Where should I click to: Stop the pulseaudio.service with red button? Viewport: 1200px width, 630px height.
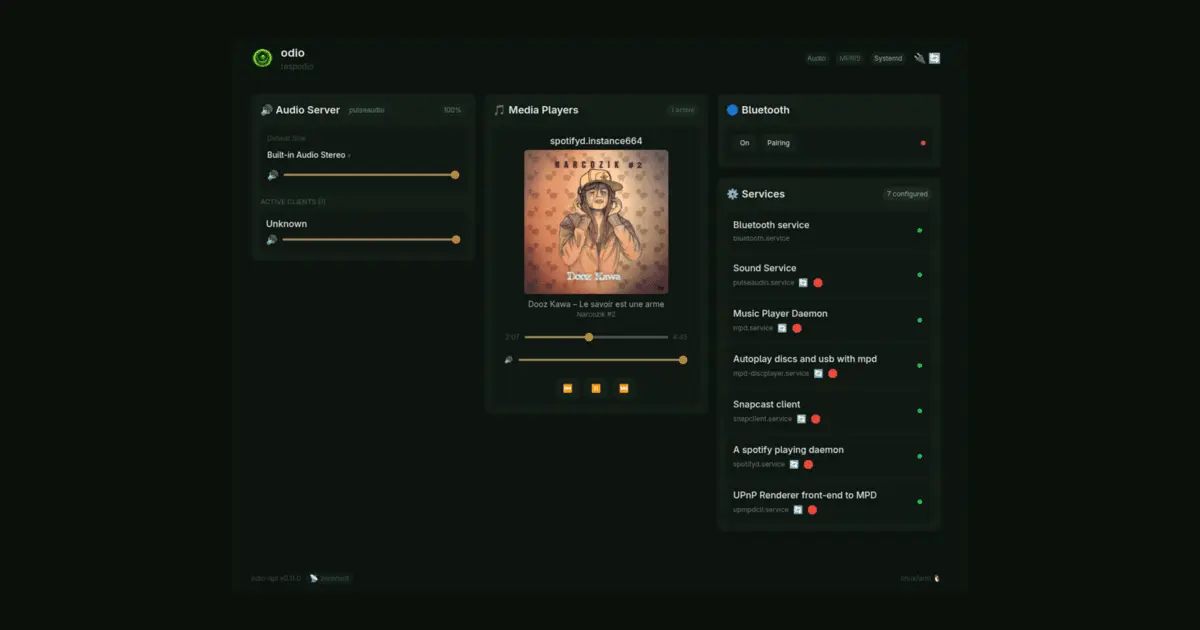pos(818,283)
